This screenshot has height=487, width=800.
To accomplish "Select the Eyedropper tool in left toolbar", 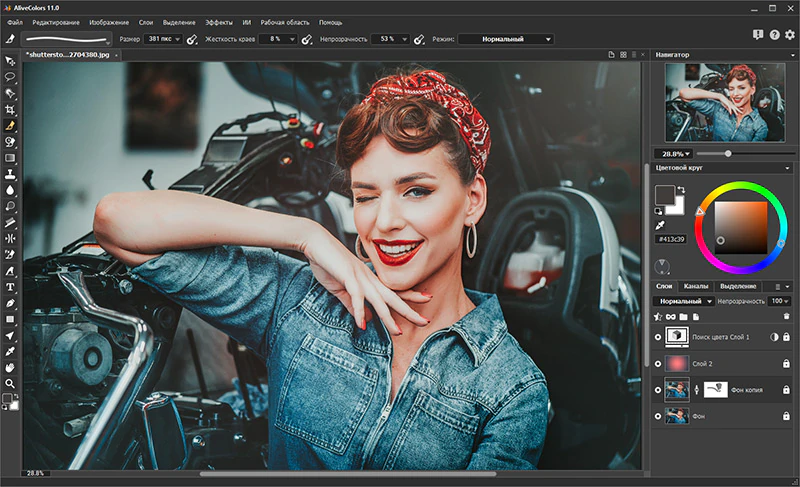I will coord(10,351).
